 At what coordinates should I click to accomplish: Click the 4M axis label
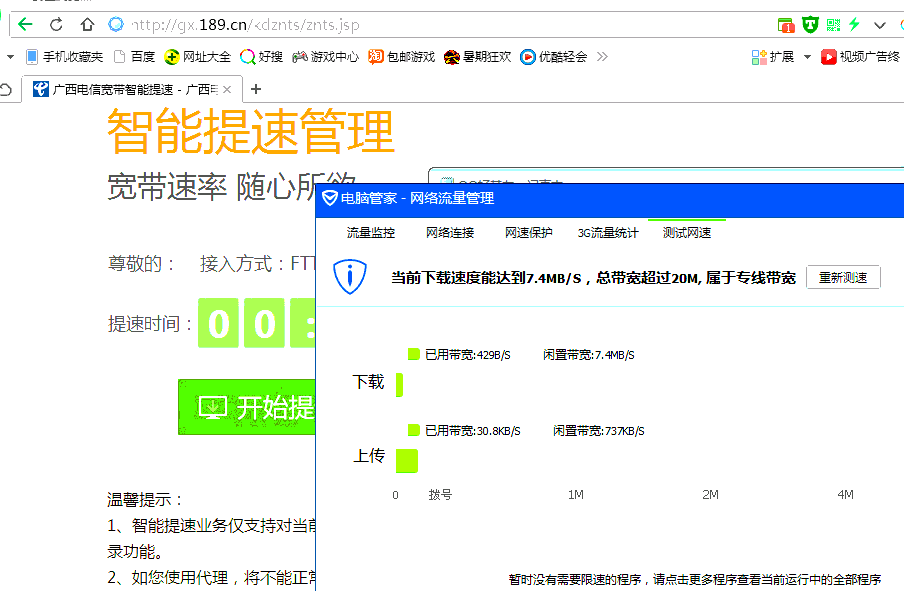click(x=845, y=495)
